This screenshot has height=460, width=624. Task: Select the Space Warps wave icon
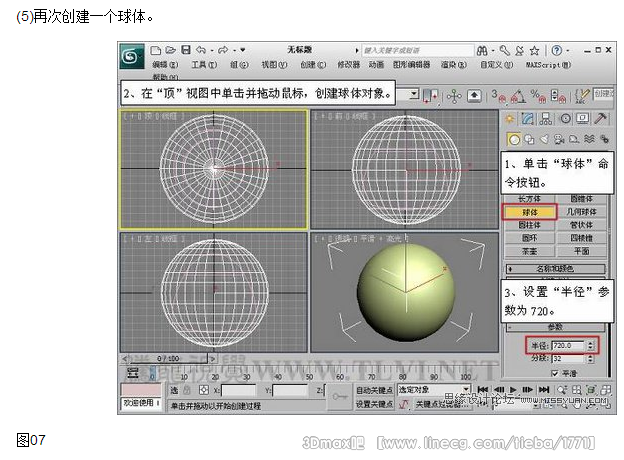[589, 139]
